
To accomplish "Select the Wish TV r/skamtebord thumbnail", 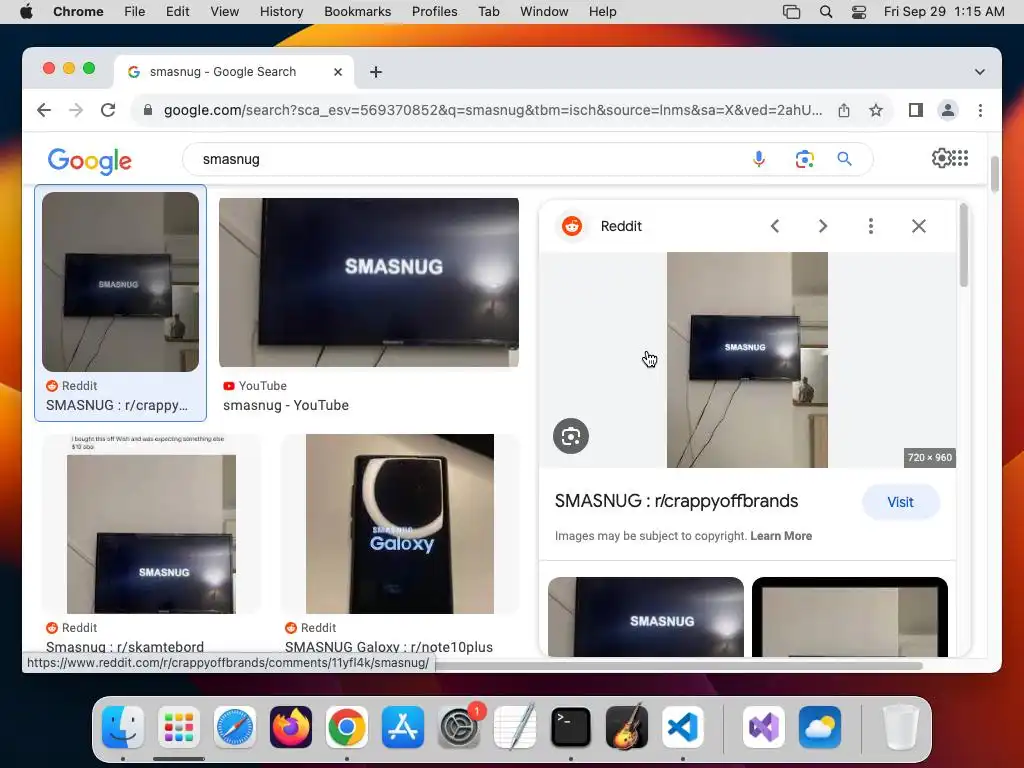I will (x=152, y=524).
